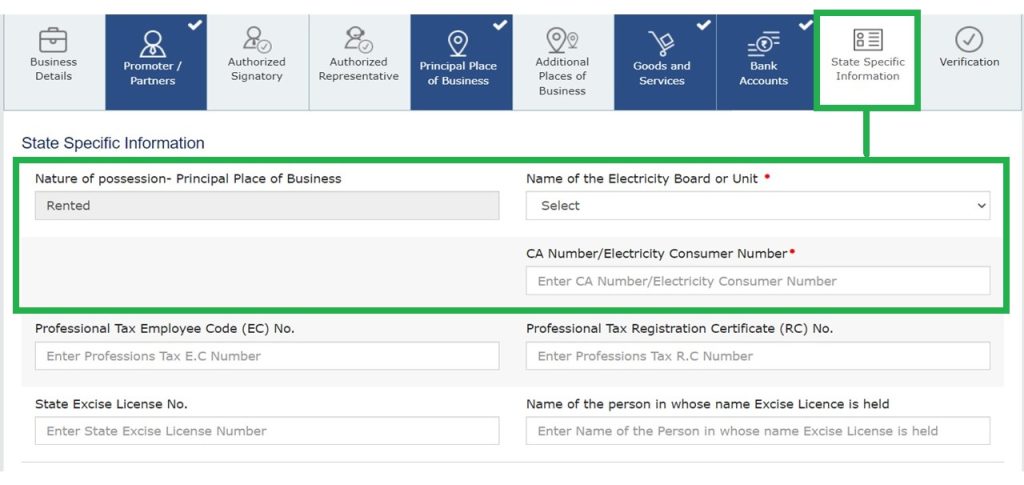
Task: Click the Principal Place of Business pin icon
Action: 459,44
